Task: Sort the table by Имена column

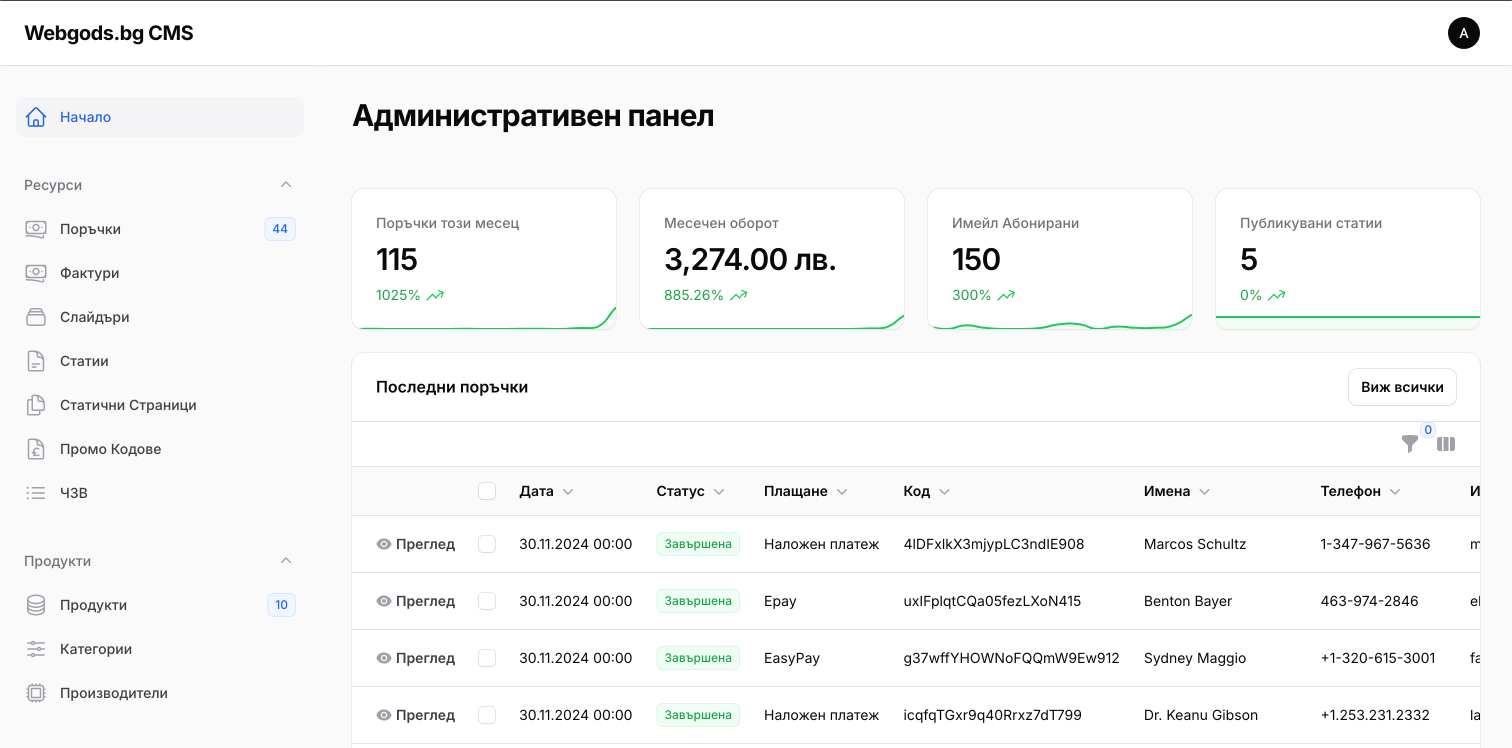Action: (x=1177, y=491)
